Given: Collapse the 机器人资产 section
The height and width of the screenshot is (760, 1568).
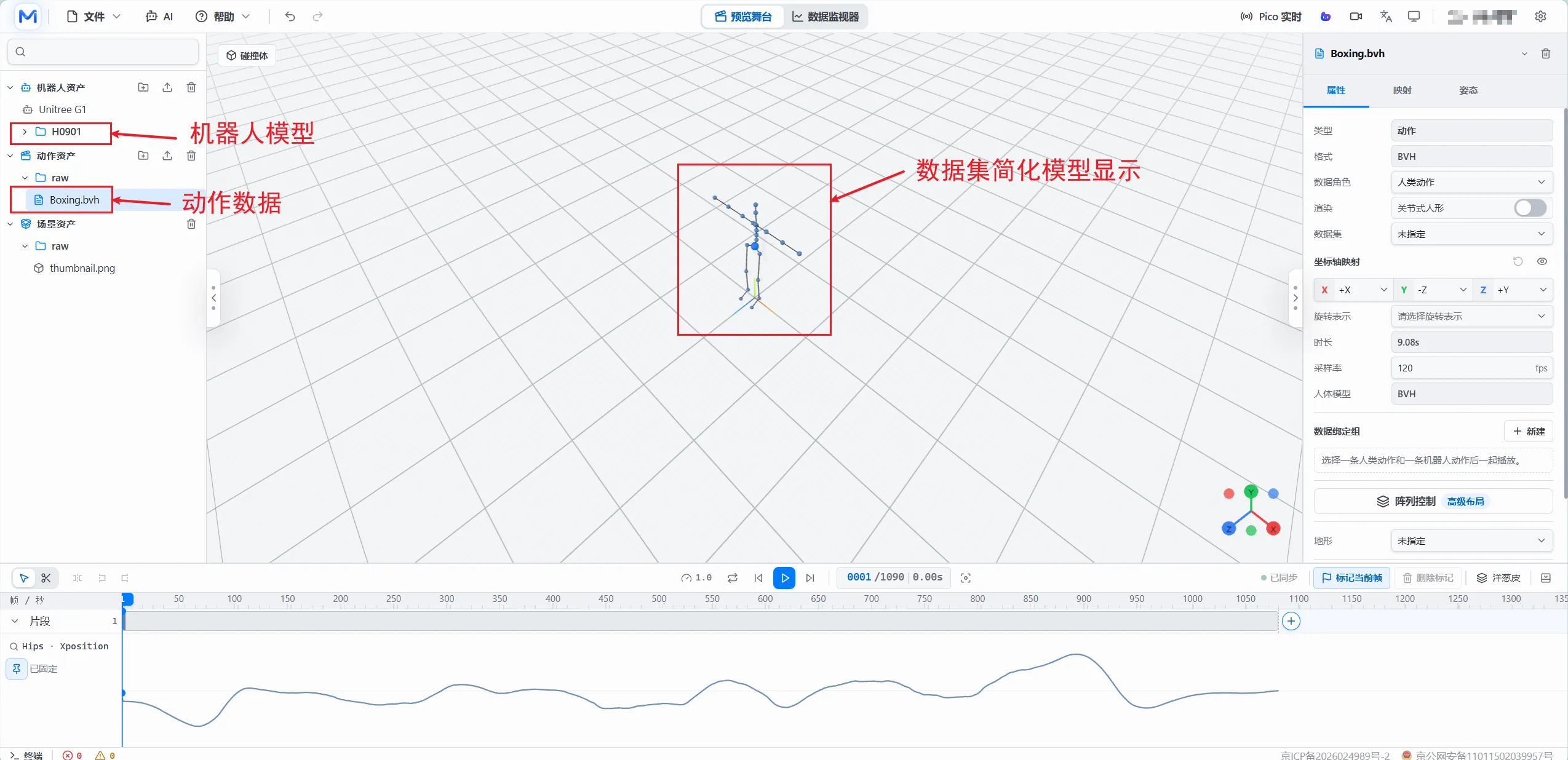Looking at the screenshot, I should coord(10,88).
